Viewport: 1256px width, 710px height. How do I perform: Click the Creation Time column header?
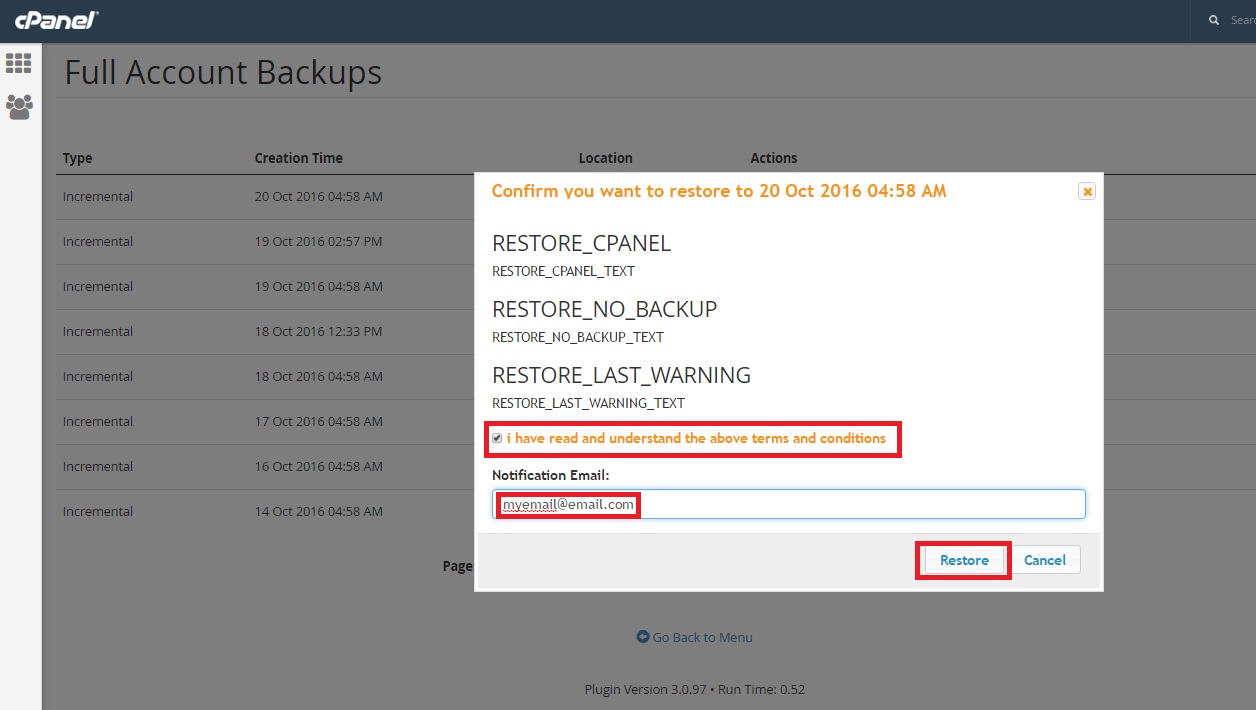coord(298,158)
